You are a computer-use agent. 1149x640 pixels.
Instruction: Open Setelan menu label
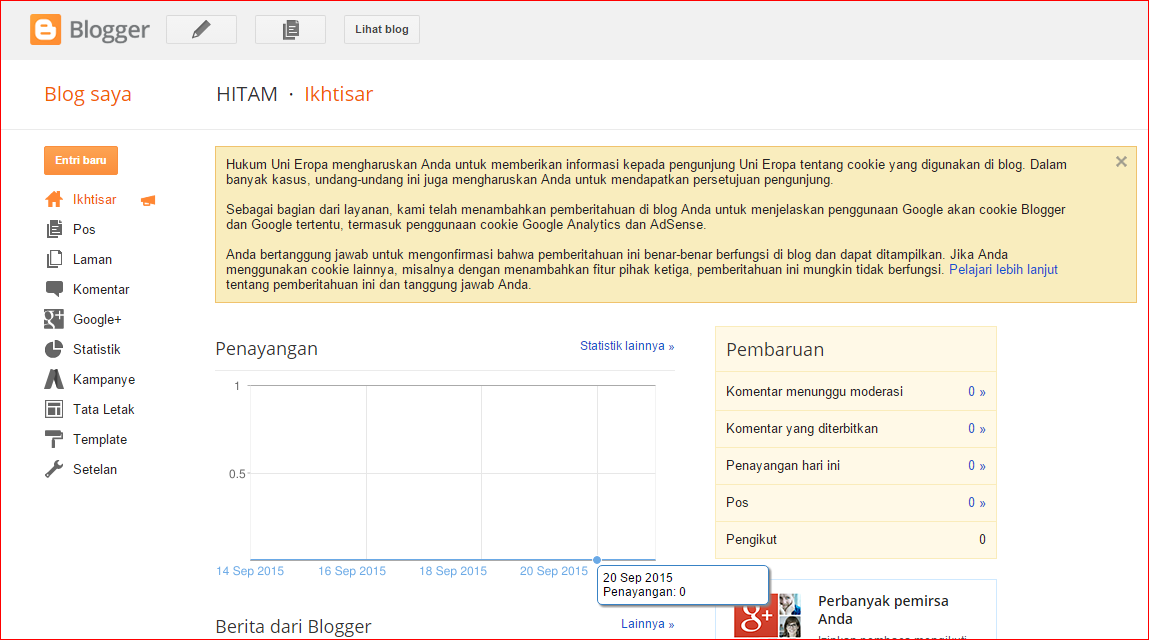tap(95, 470)
